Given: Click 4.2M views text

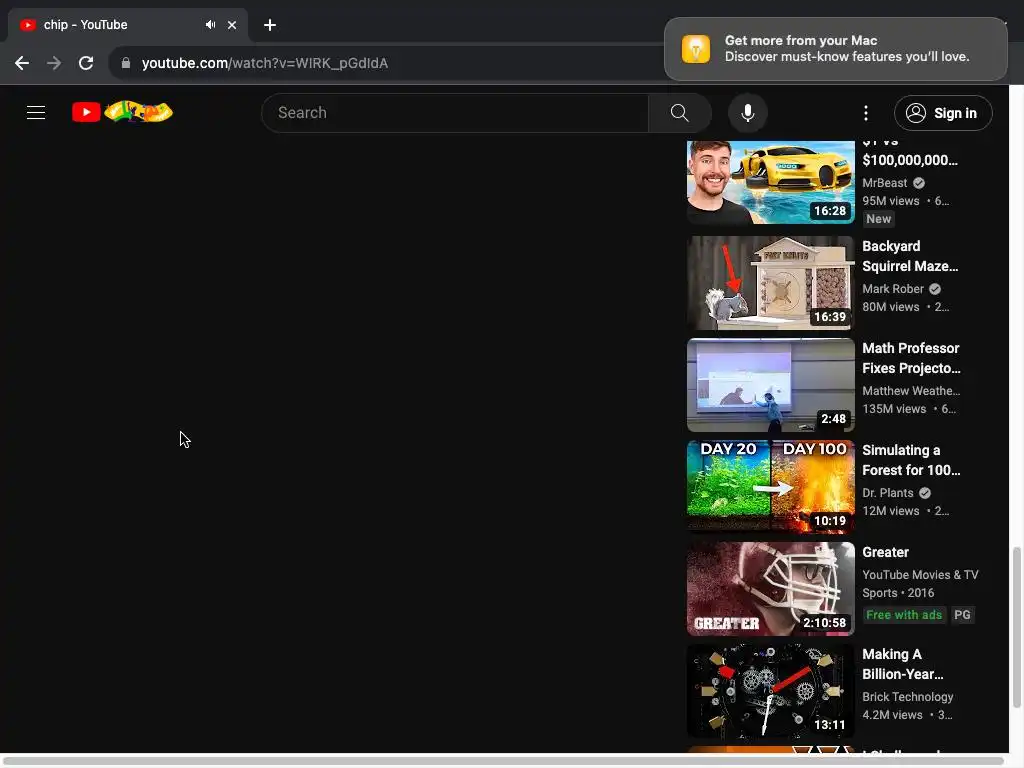Looking at the screenshot, I should coord(892,714).
